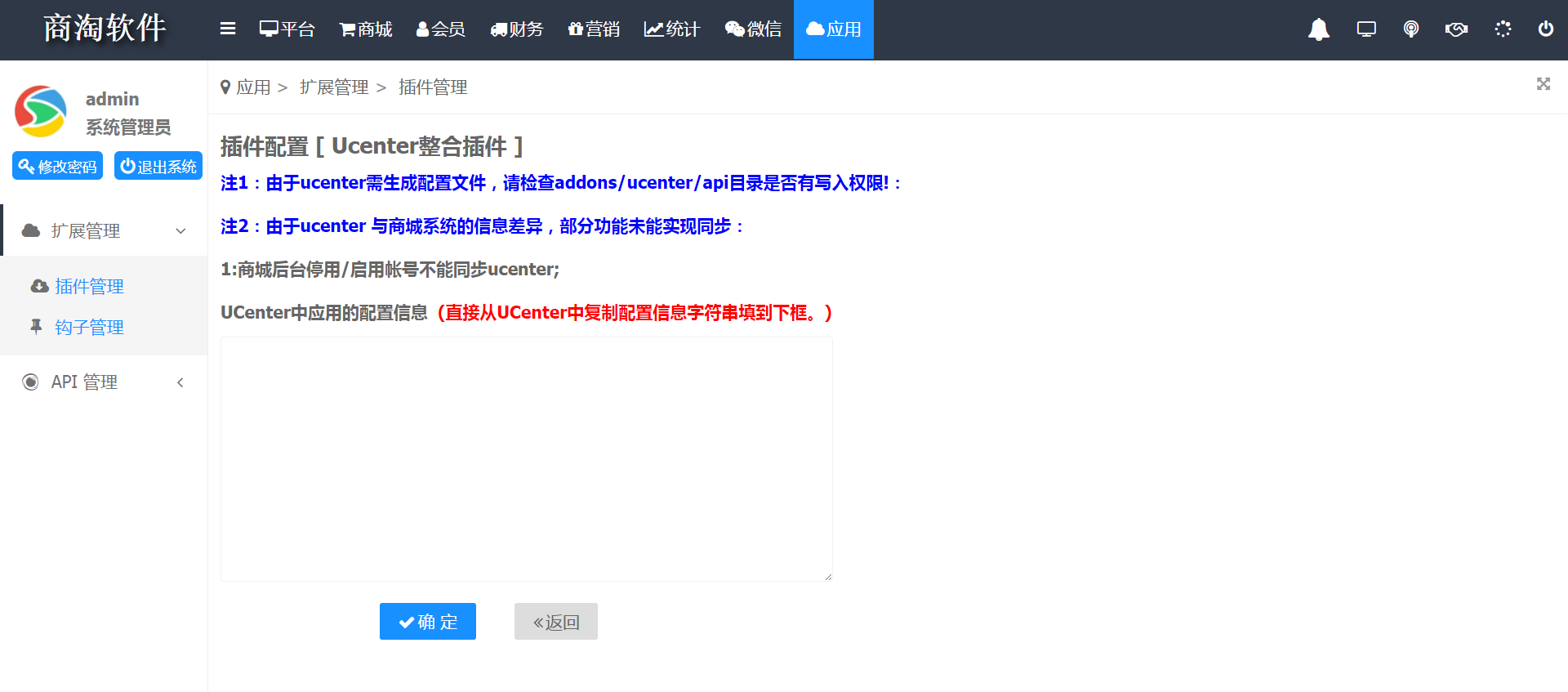Toggle fullscreen with the expand icon
This screenshot has height=692, width=1568.
pos(1543,84)
